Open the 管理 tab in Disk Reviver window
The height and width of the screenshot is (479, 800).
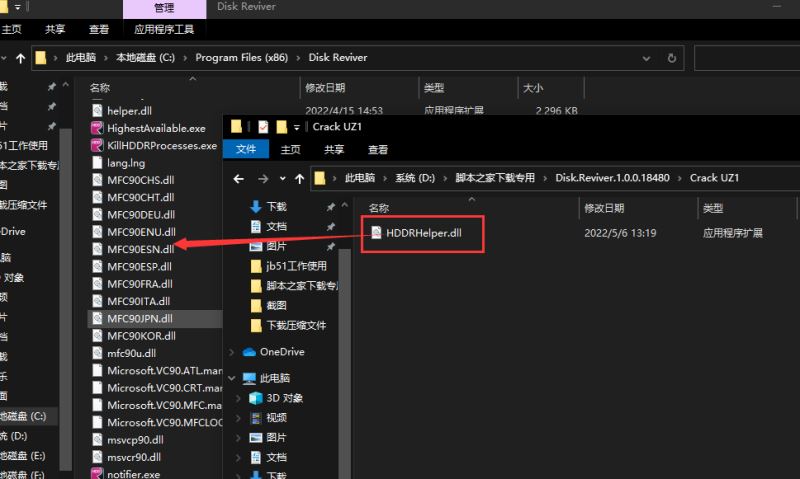coord(164,8)
